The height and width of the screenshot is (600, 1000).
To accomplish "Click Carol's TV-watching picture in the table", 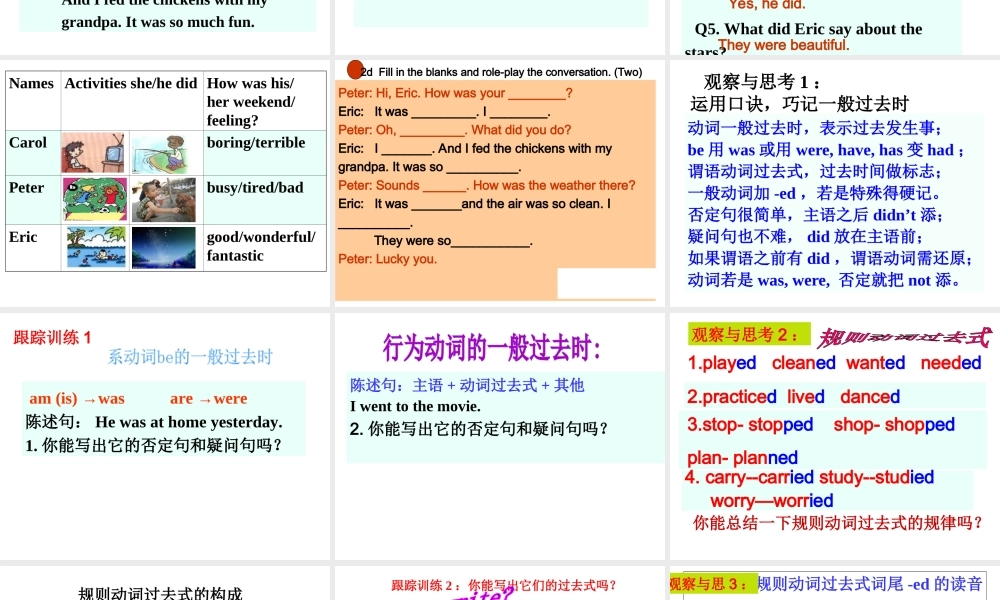I will coord(93,152).
